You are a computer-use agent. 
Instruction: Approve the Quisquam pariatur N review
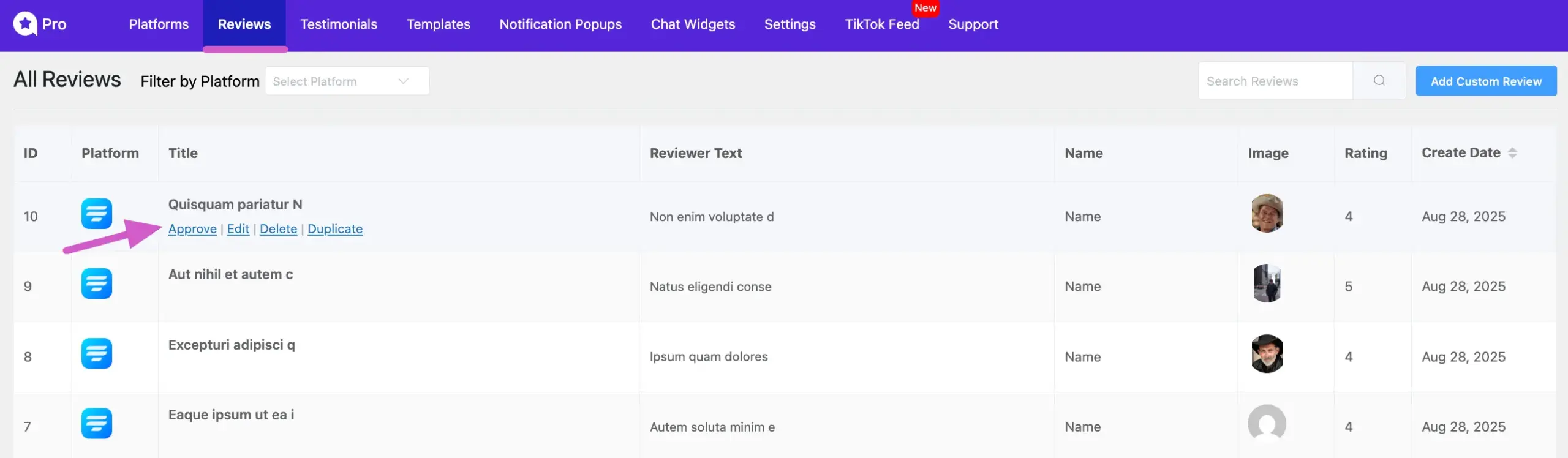pos(192,229)
